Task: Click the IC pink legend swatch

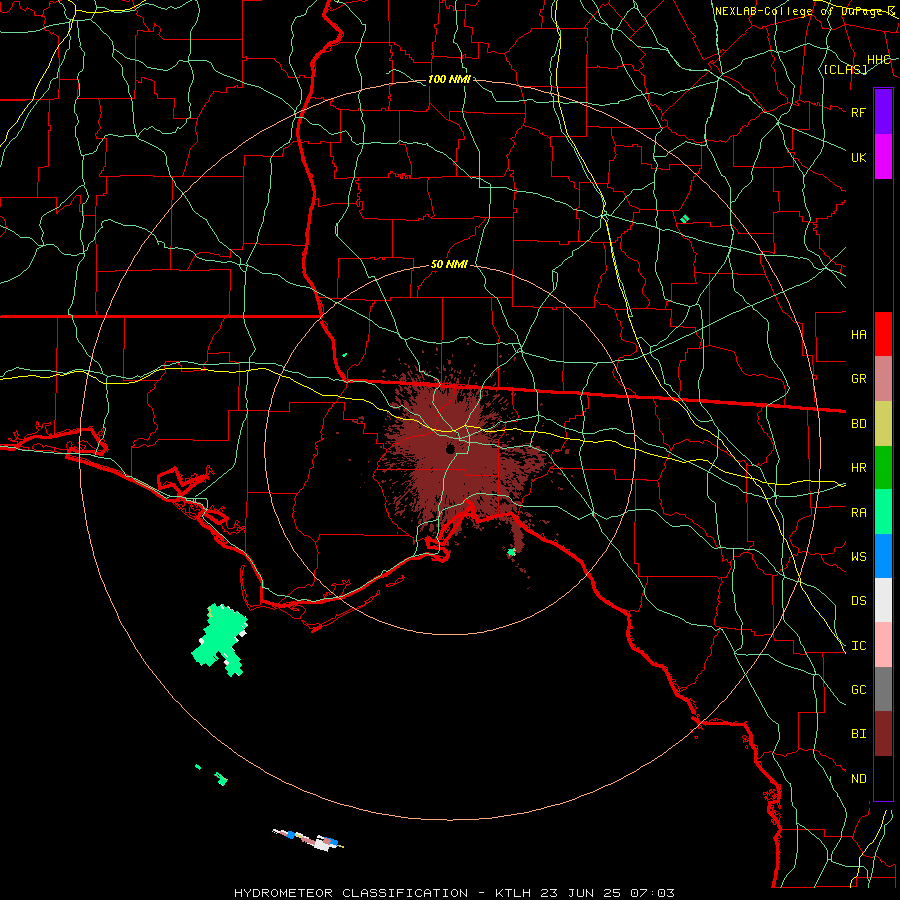Action: tap(883, 645)
